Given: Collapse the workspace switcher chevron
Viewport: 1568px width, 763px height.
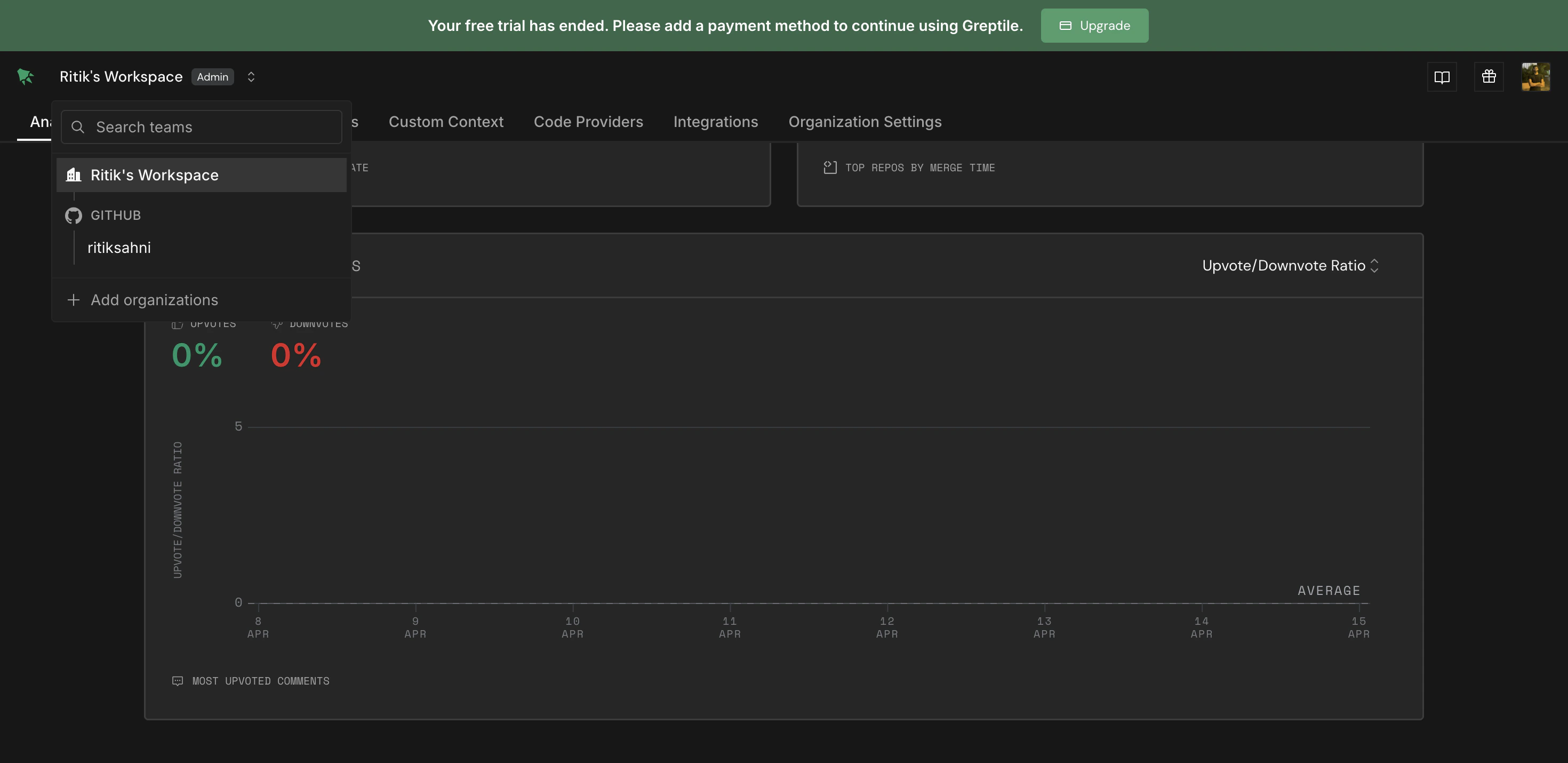Looking at the screenshot, I should pyautogui.click(x=251, y=77).
